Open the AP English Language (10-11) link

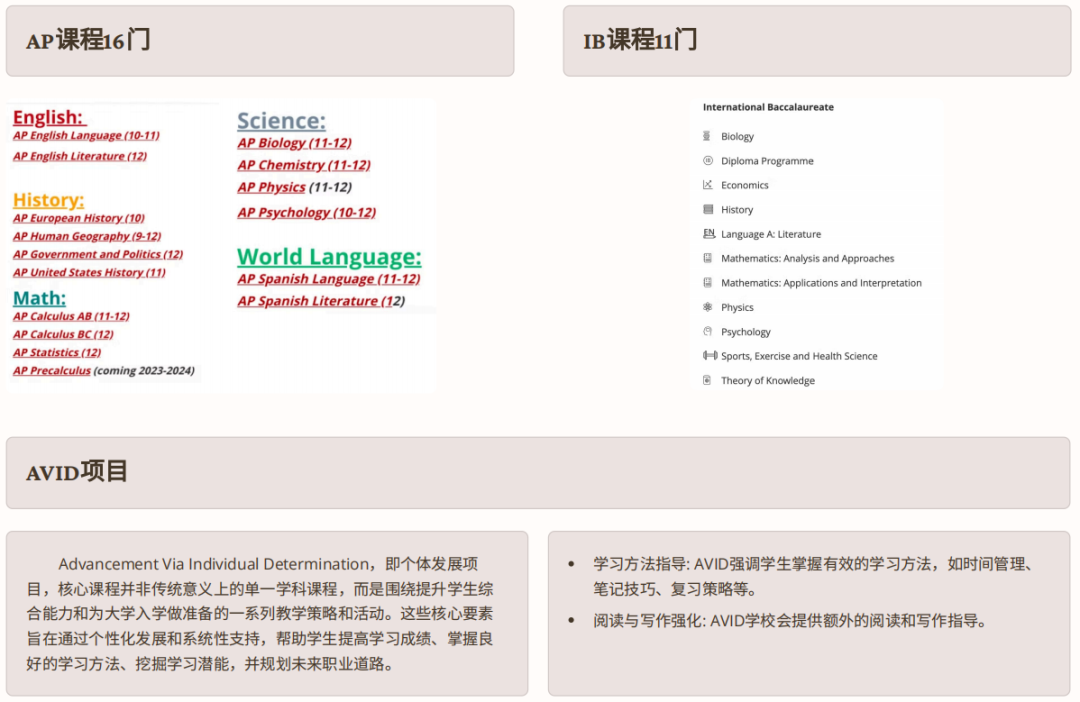86,136
